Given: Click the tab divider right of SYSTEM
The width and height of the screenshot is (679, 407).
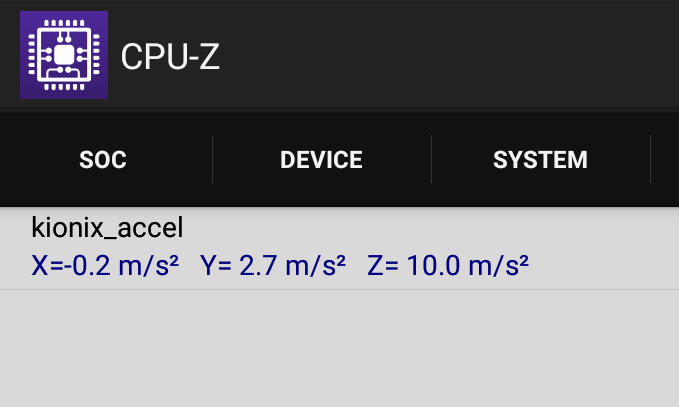Looking at the screenshot, I should [650, 159].
